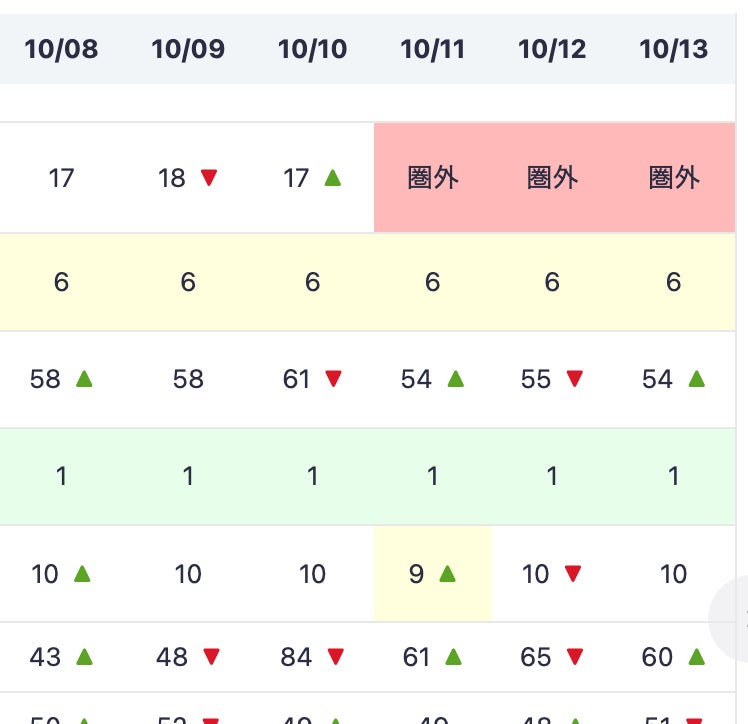
Task: Click the pink 圏外 cell under 10/13
Action: pyautogui.click(x=673, y=178)
